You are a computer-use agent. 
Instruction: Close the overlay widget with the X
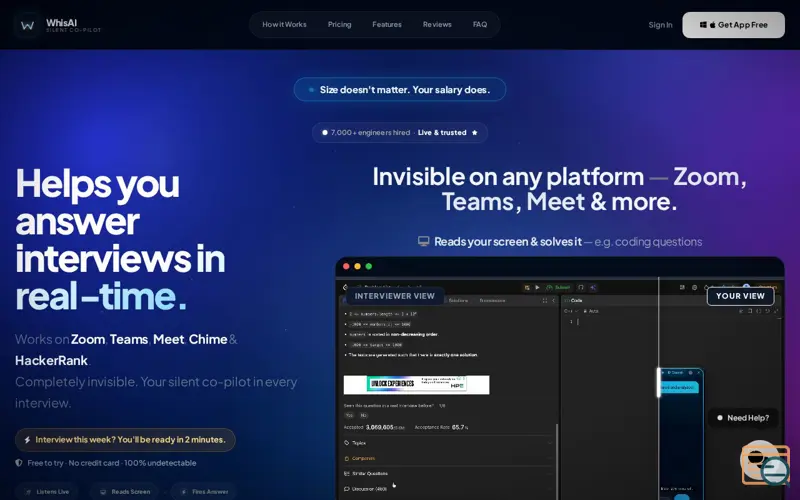point(698,373)
